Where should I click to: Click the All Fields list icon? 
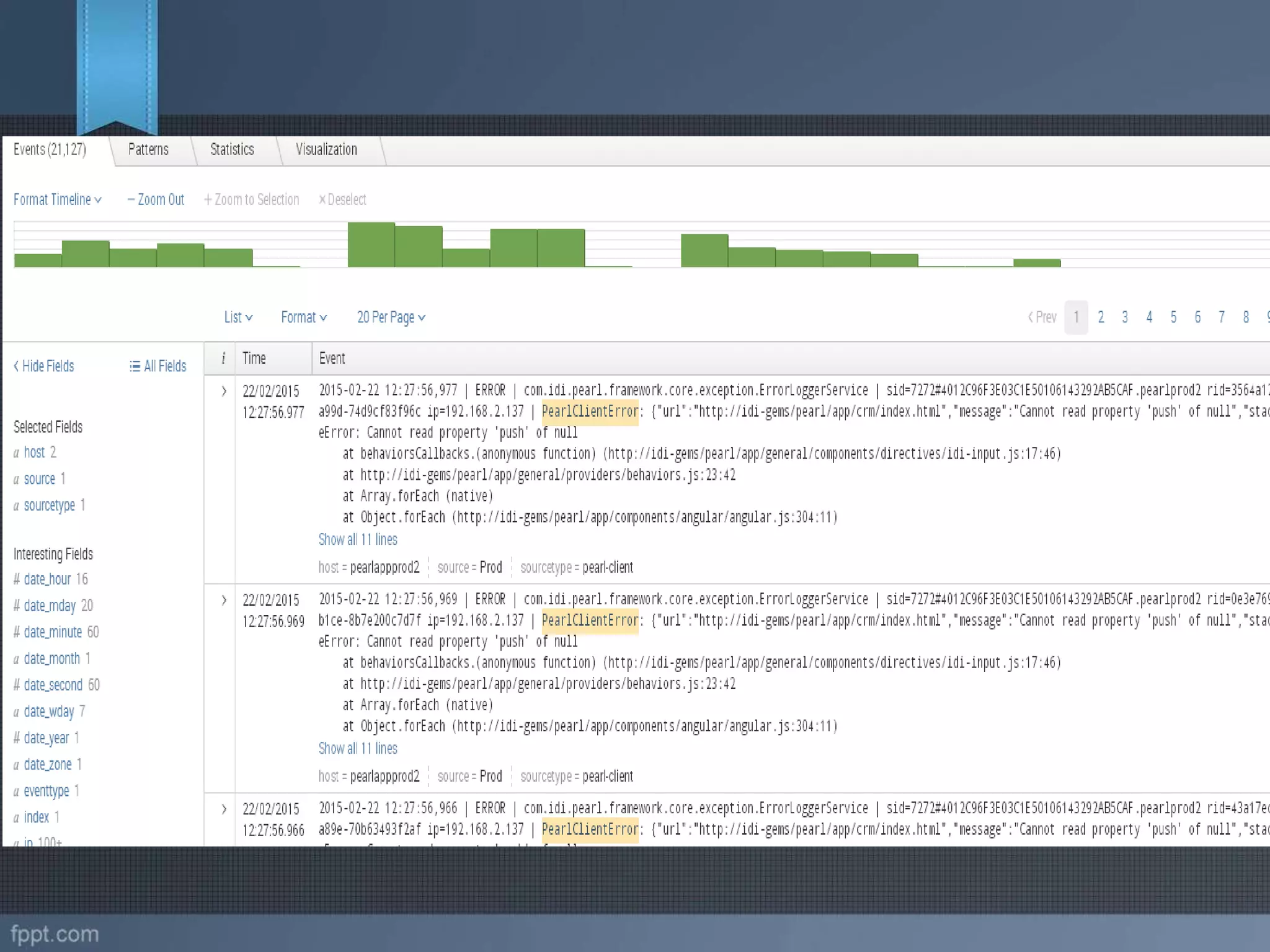coord(135,366)
